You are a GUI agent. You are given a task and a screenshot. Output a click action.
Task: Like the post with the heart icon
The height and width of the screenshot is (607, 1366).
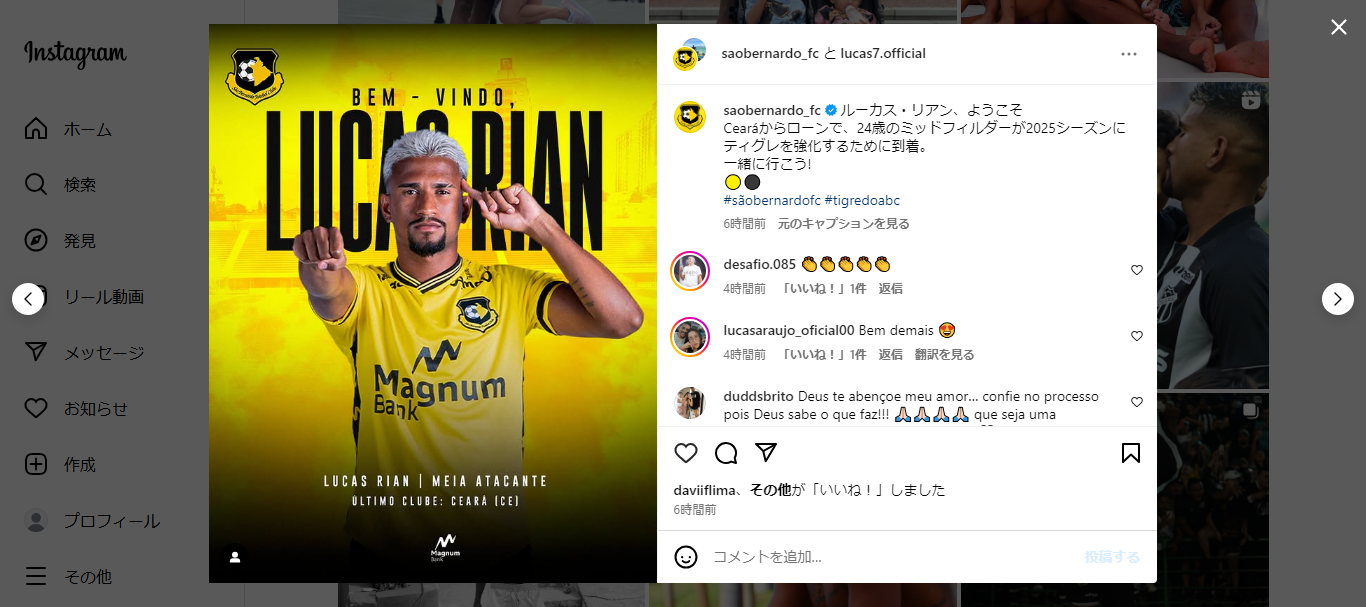pos(686,453)
